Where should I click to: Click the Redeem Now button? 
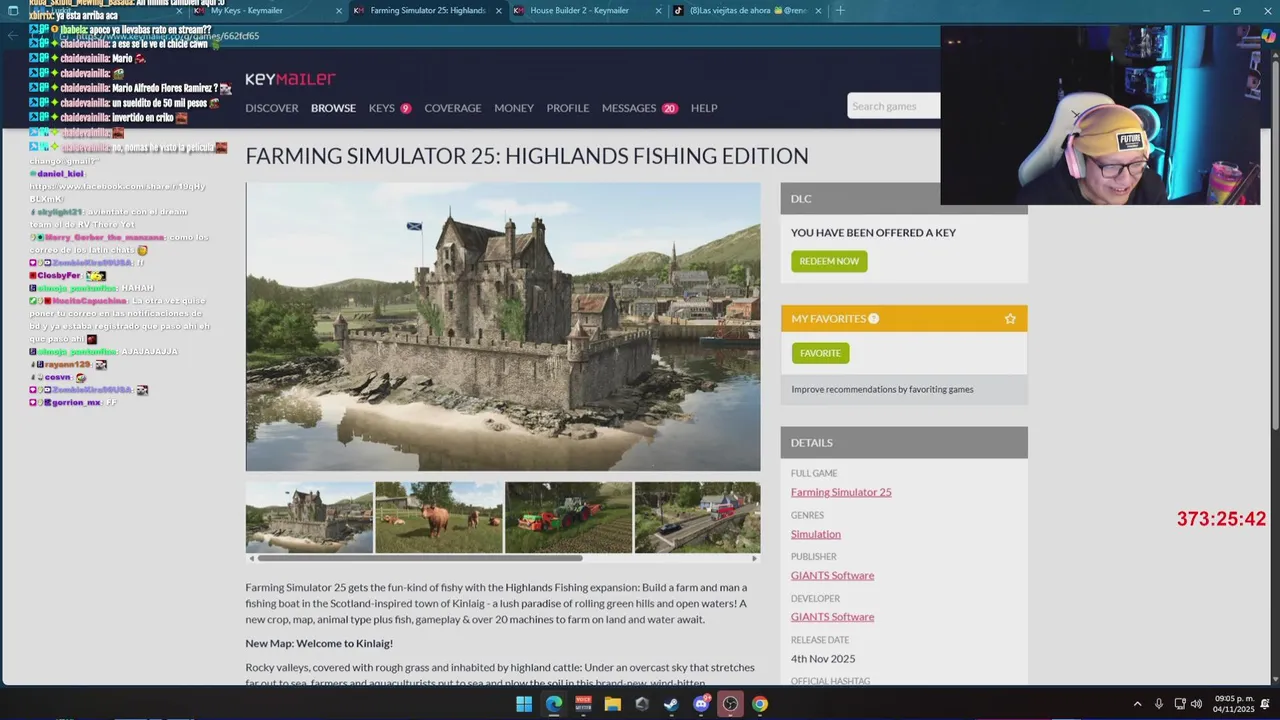click(829, 261)
